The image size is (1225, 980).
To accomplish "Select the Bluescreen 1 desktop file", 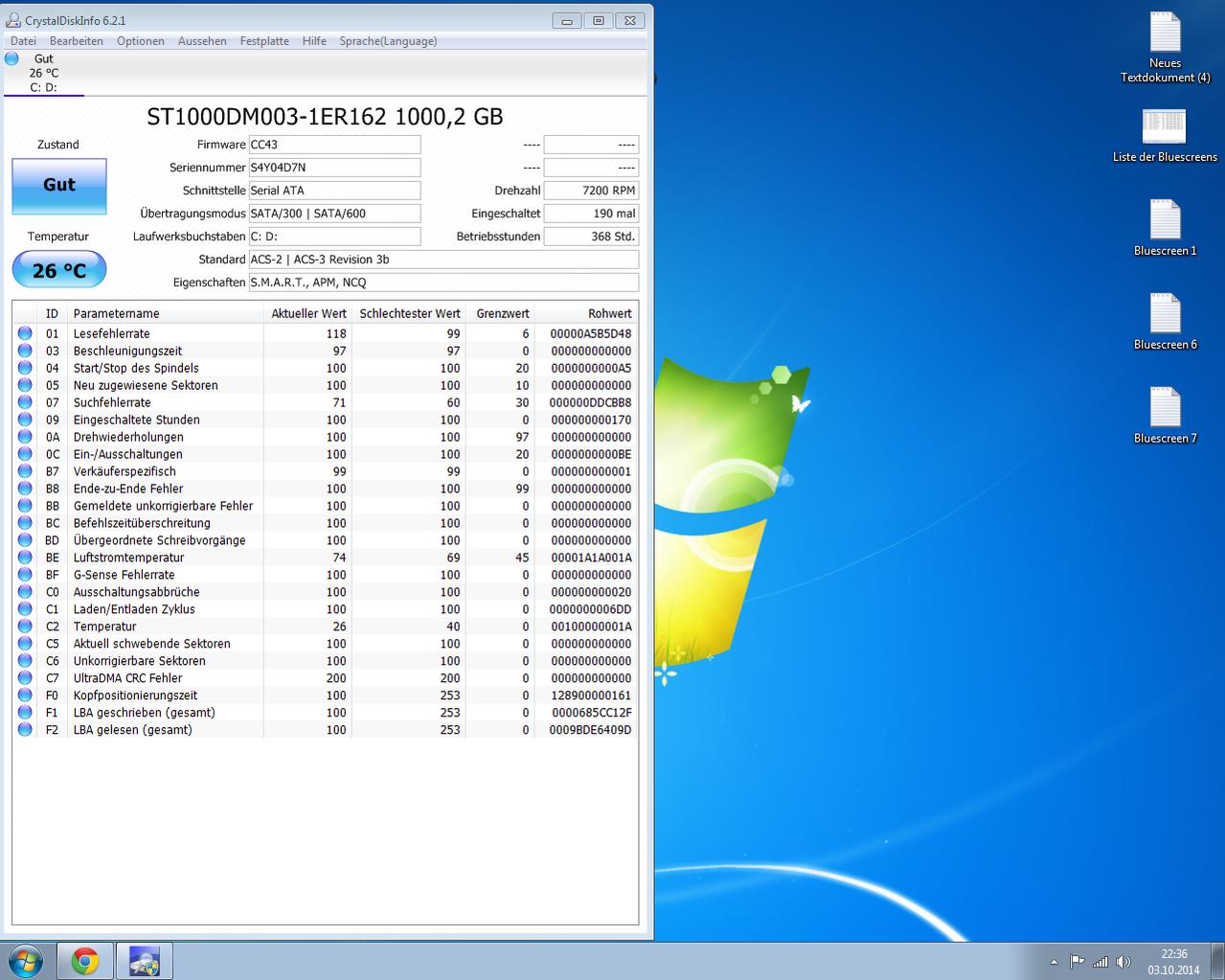I will point(1165,228).
